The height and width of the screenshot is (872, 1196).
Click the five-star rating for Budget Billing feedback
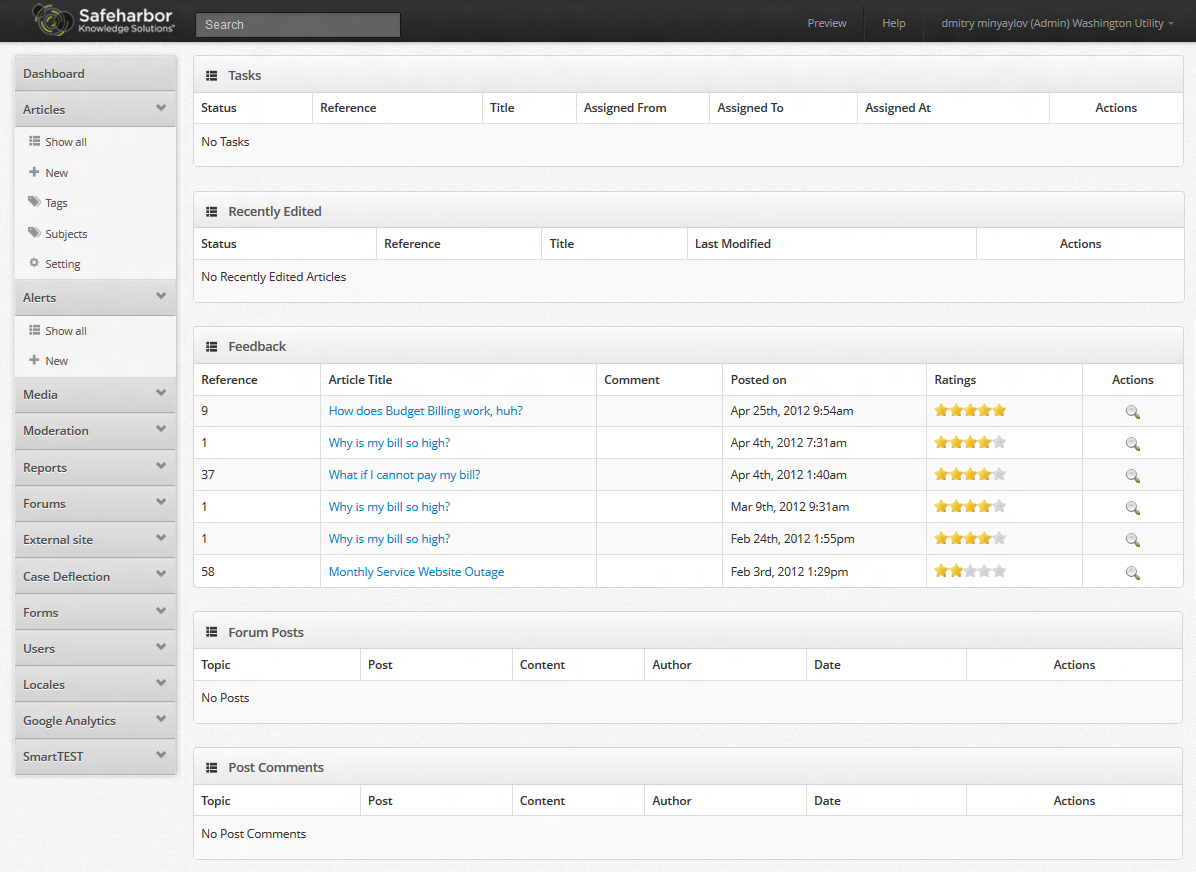(969, 410)
